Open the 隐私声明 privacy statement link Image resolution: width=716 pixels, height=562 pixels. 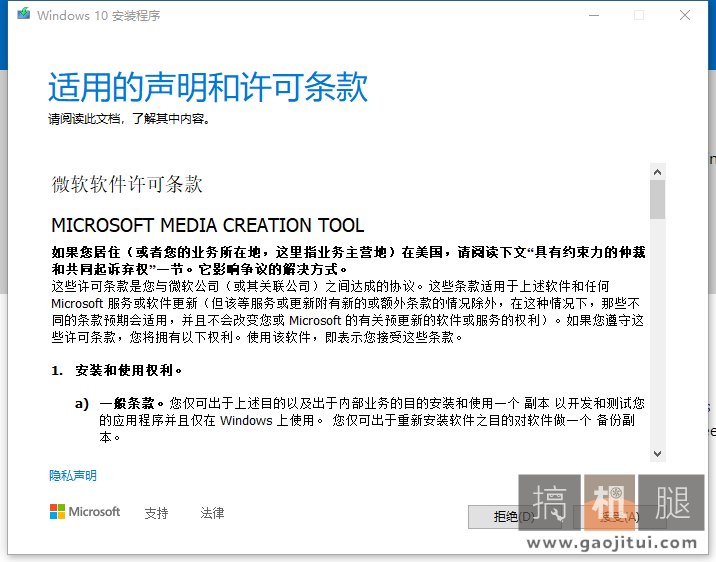(73, 476)
